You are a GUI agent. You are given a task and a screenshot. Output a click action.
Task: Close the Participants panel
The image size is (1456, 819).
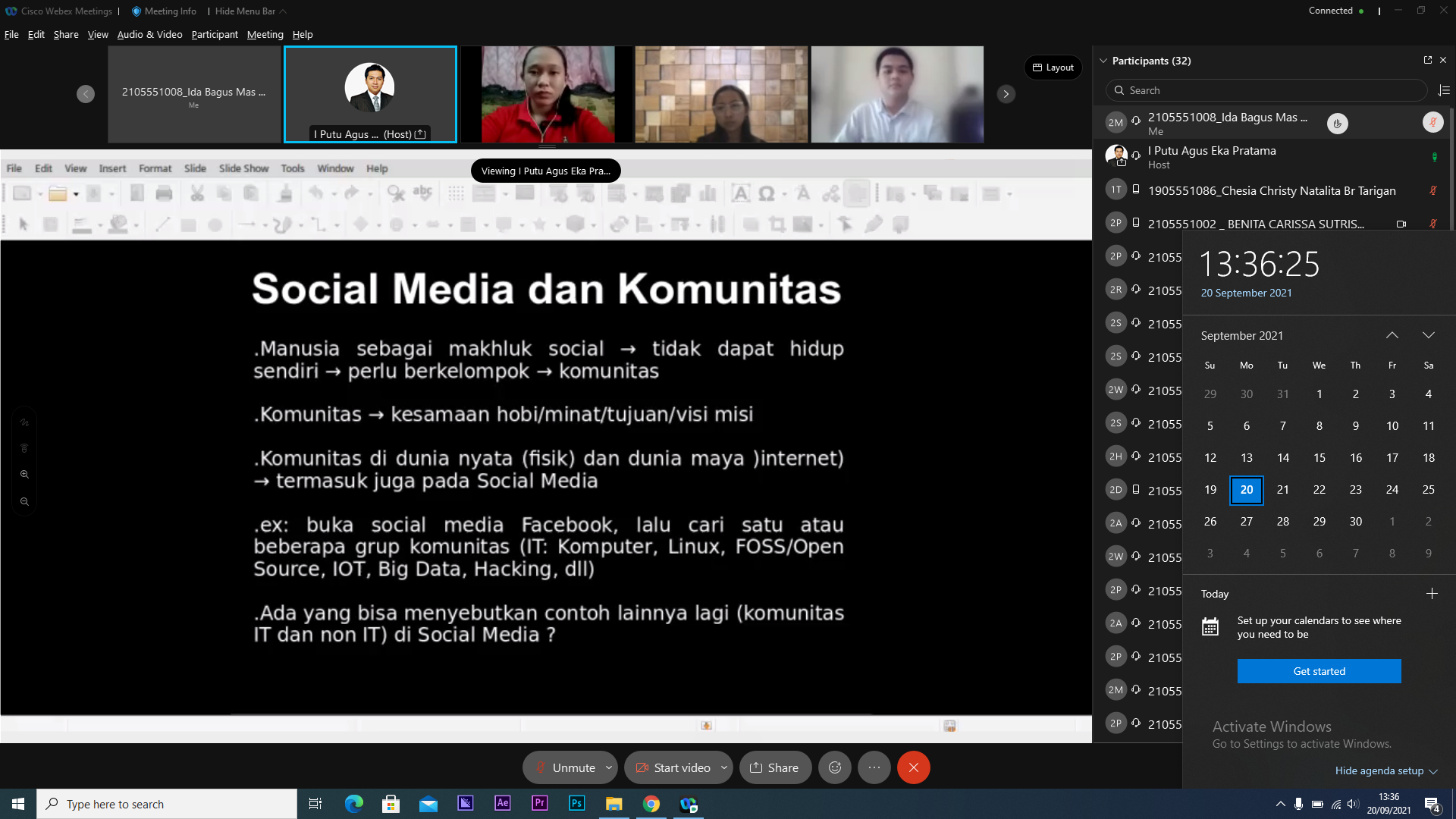(1443, 60)
